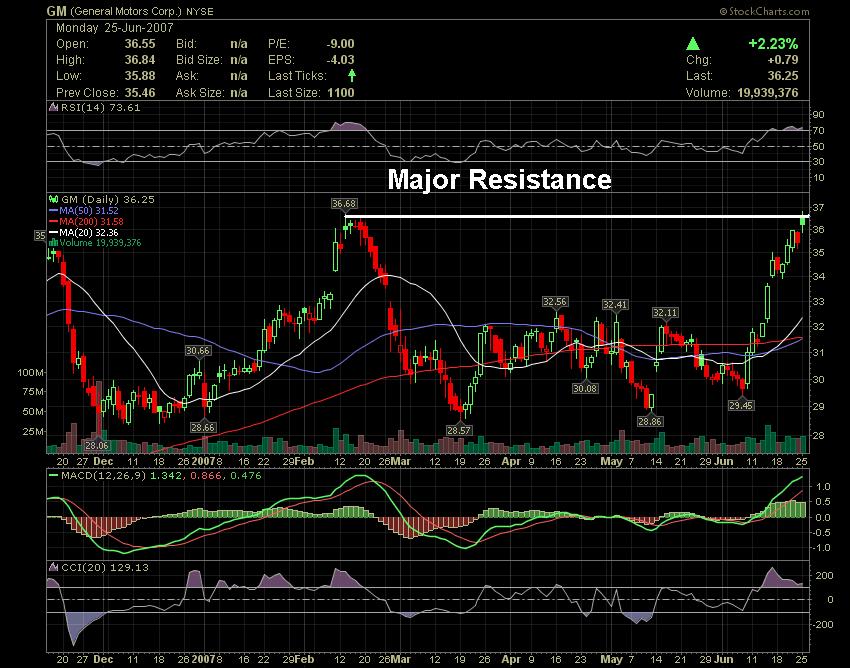The height and width of the screenshot is (668, 850).
Task: Click the High value 36.84
Action: [x=140, y=60]
